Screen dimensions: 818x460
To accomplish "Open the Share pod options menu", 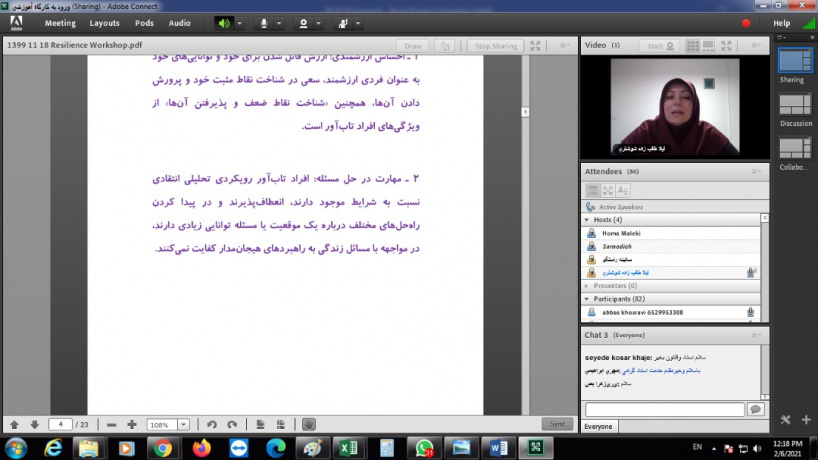I will click(564, 45).
